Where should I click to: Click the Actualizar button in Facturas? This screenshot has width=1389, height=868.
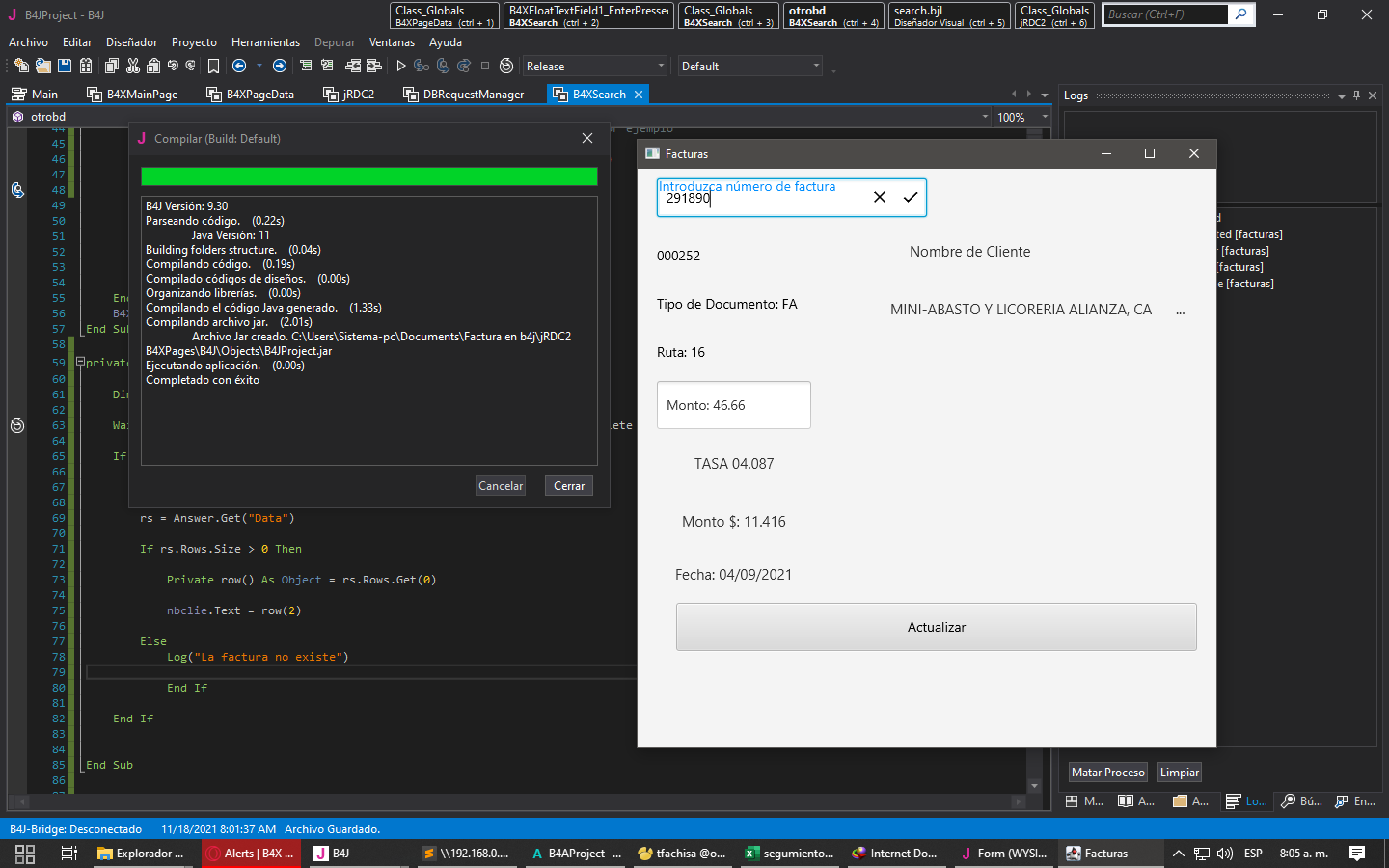click(936, 627)
